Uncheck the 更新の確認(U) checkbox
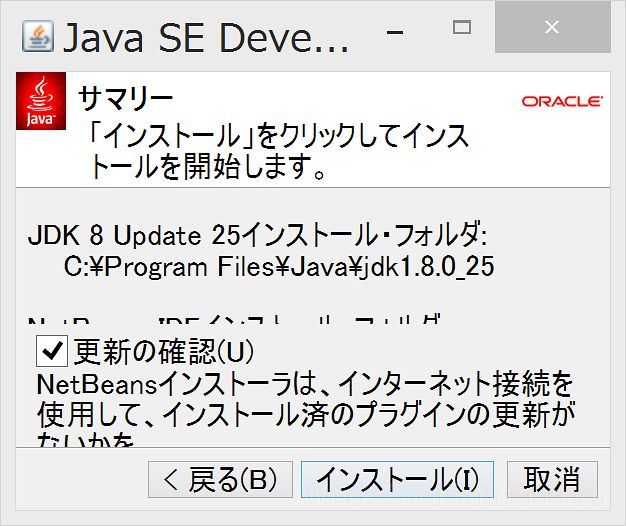The height and width of the screenshot is (526, 626). (52, 351)
